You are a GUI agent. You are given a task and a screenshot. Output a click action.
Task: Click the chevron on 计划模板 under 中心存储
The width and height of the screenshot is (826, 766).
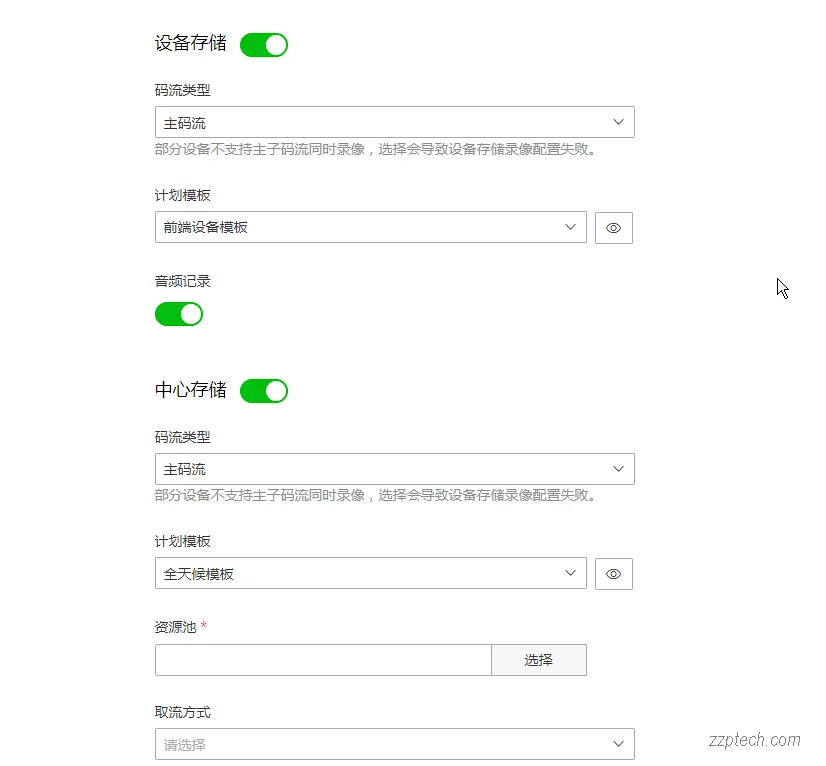tap(571, 573)
